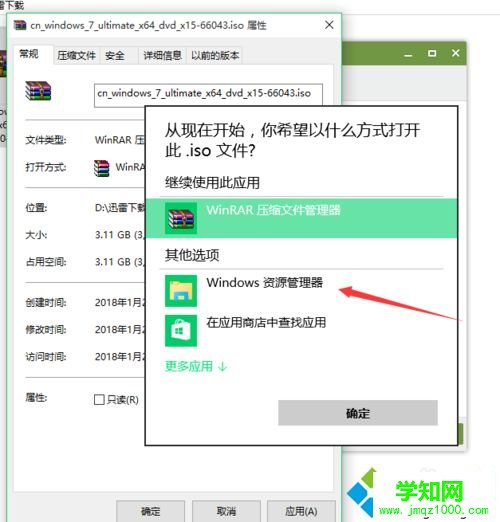Click 应用(A) button in properties window

301,511
